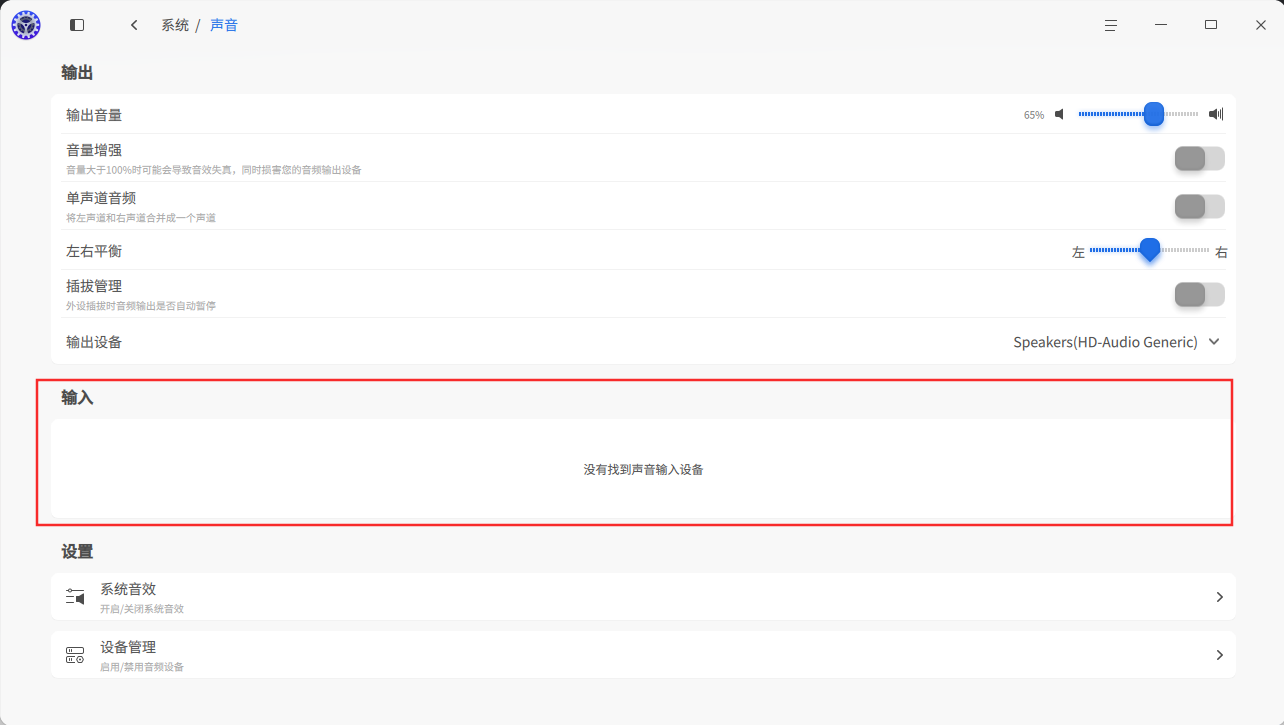
Task: Click the 设备管理 device icon
Action: point(75,655)
